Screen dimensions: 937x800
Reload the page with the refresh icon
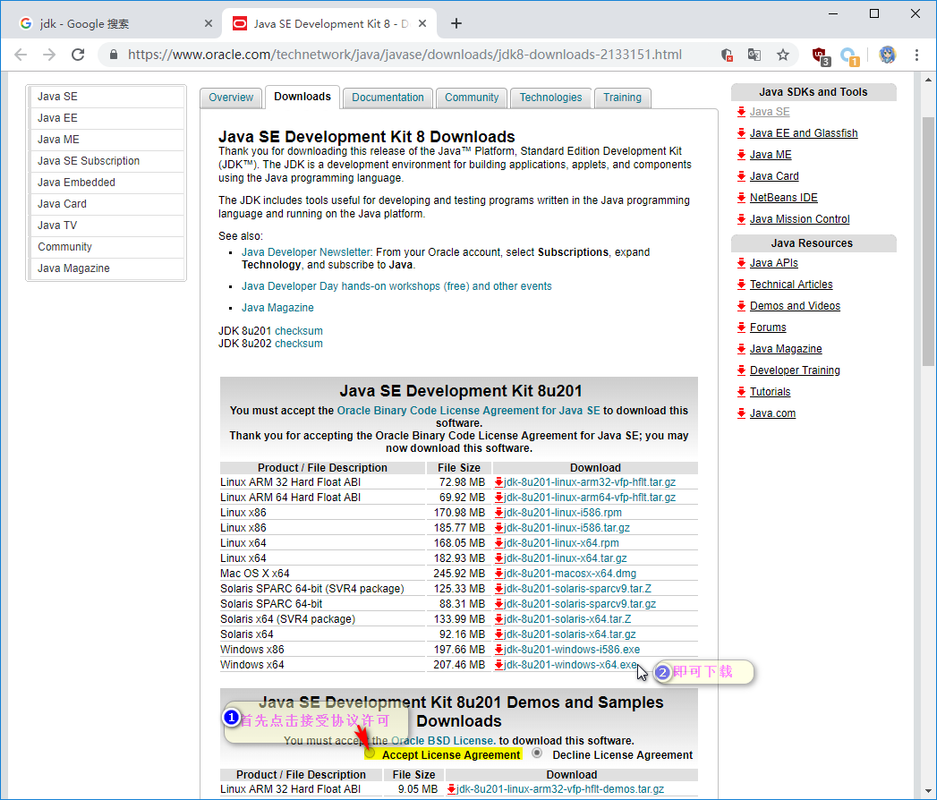[78, 55]
